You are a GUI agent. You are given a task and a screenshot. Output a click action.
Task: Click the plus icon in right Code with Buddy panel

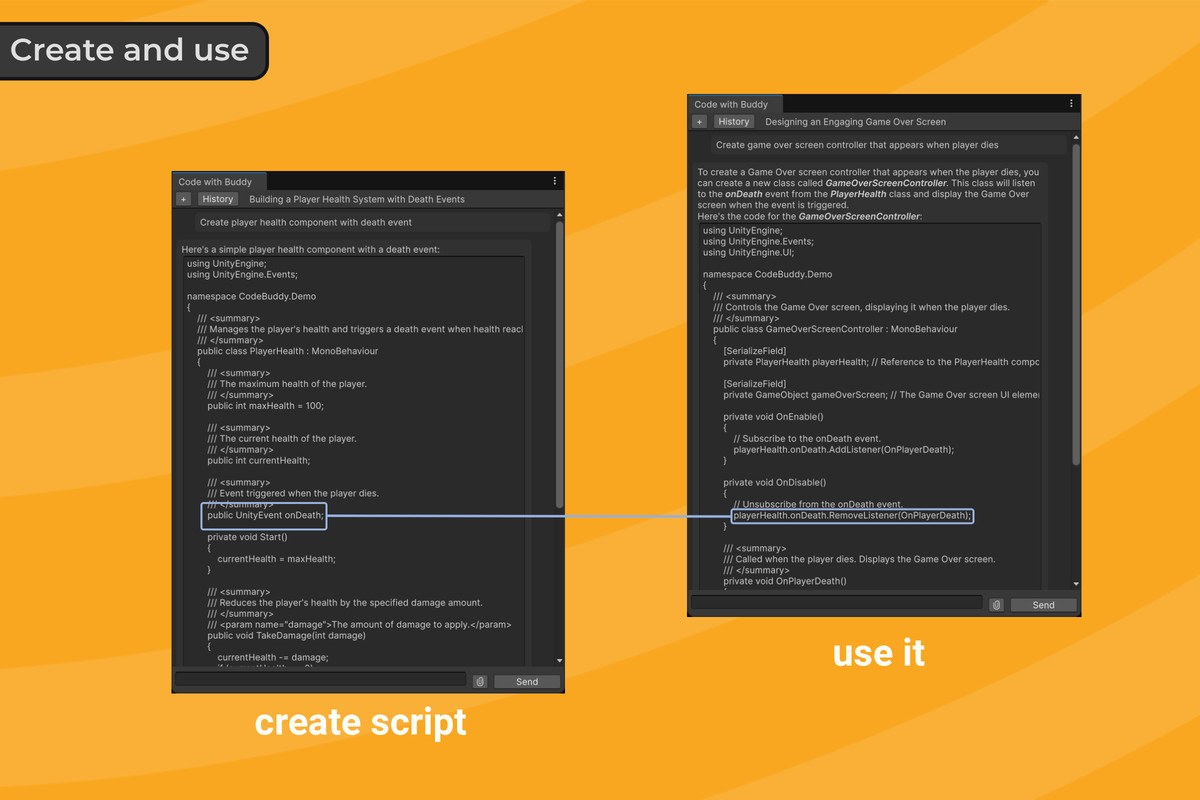(x=700, y=122)
